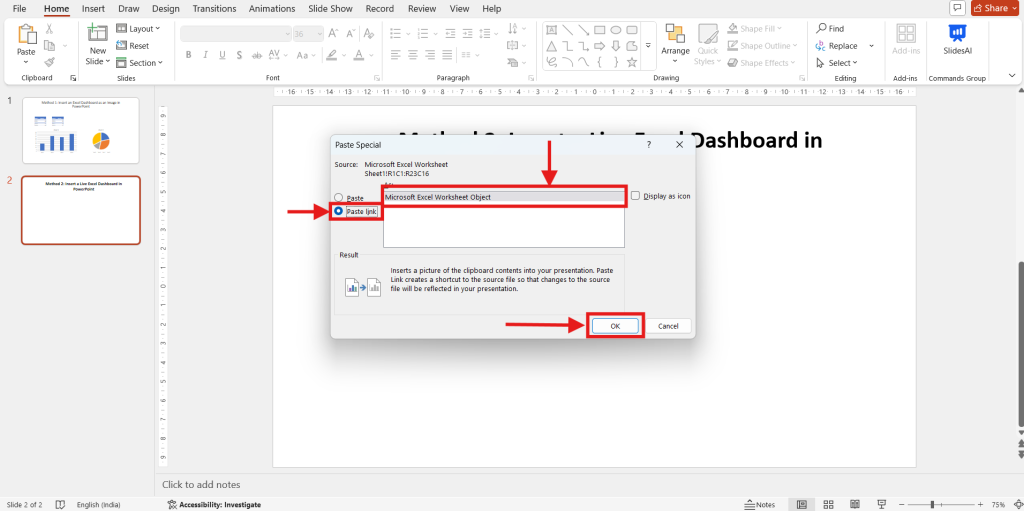
Task: Switch to the Slide Show tab
Action: point(330,8)
